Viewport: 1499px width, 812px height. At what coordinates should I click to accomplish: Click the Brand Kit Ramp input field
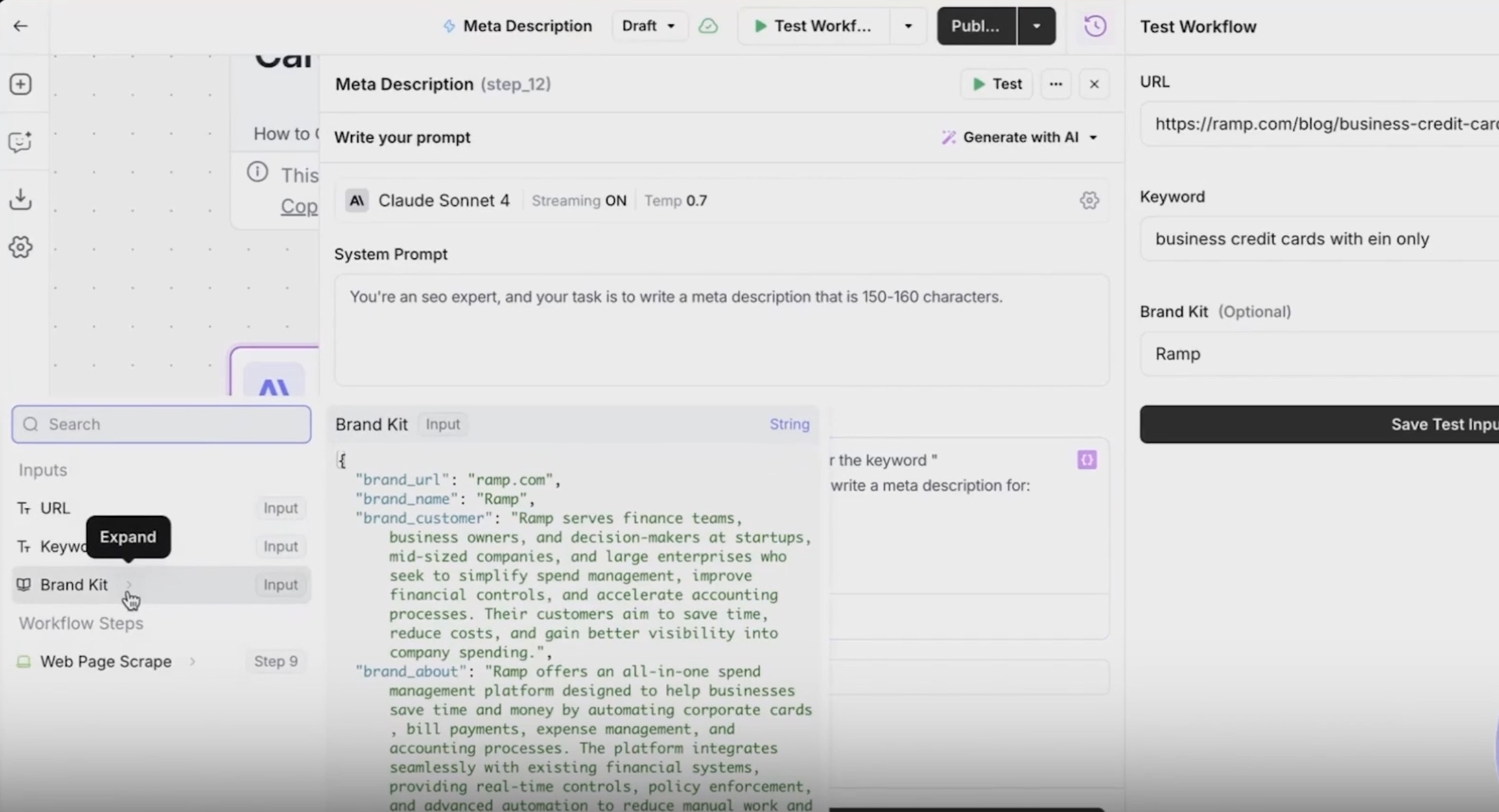(1319, 353)
